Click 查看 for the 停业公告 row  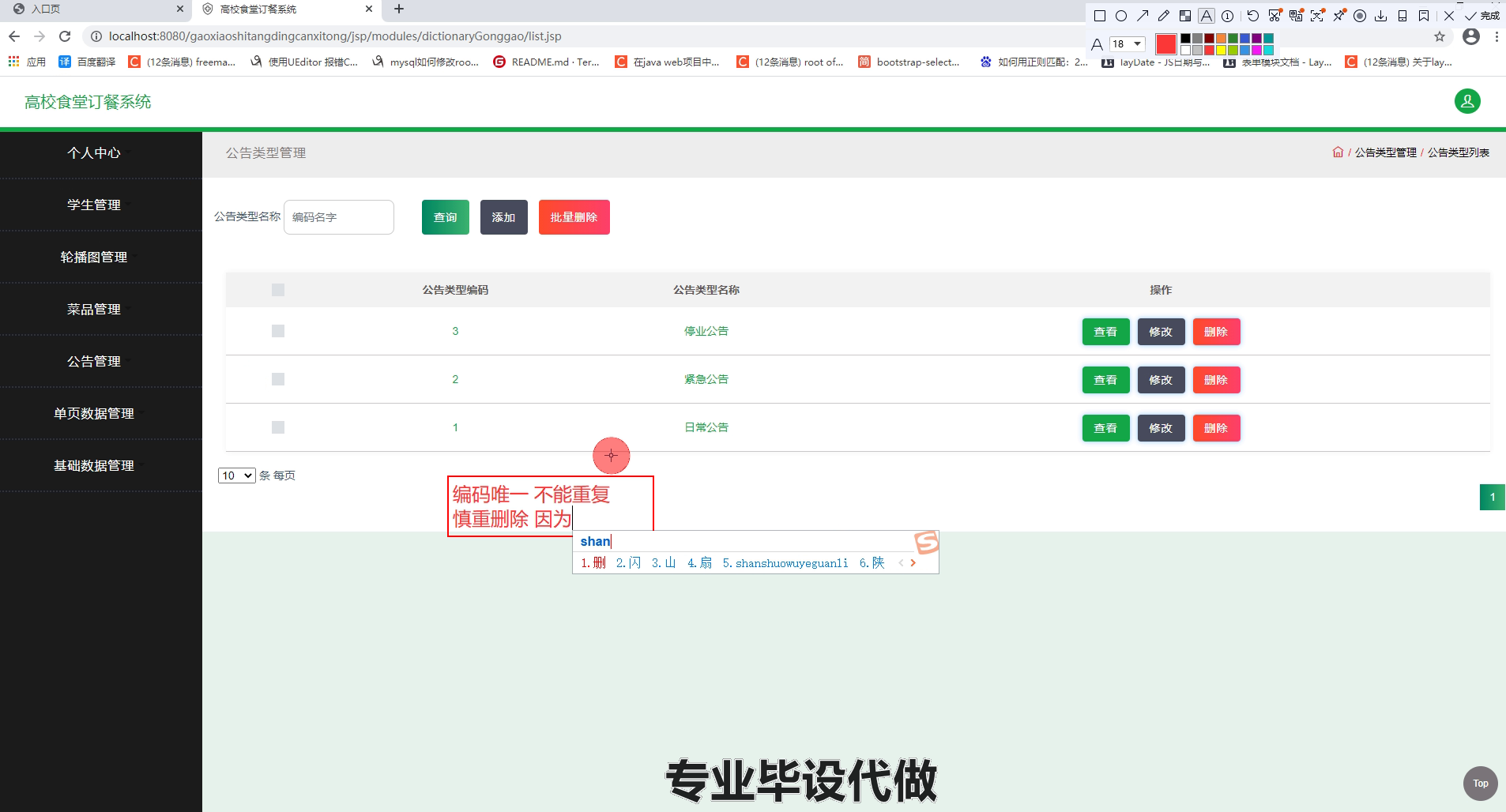(x=1105, y=332)
